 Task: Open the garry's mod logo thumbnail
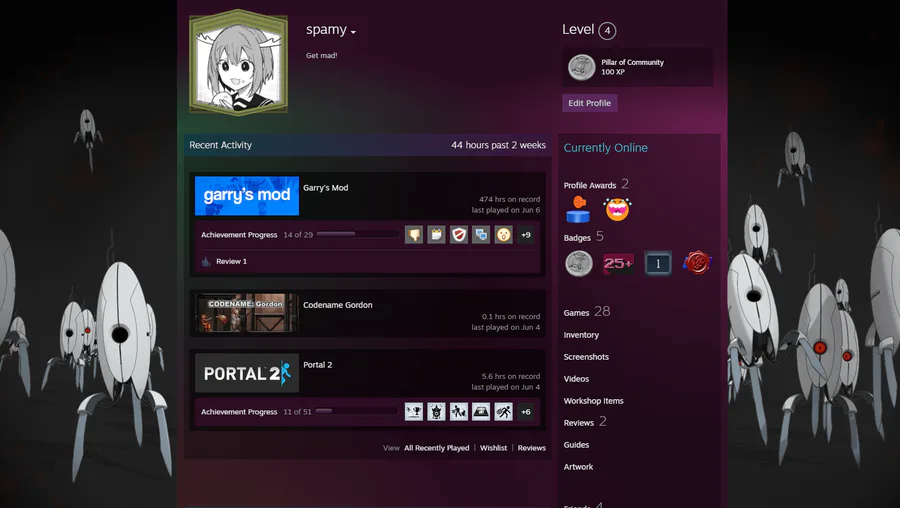pos(247,196)
